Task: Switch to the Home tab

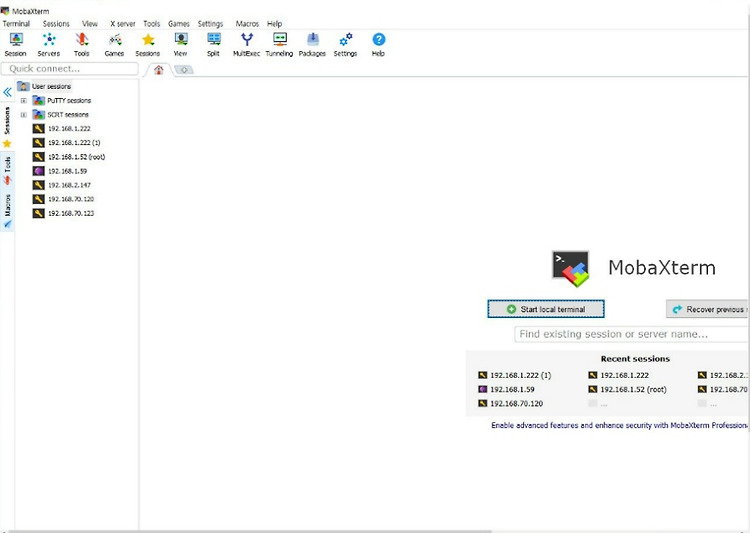Action: [x=158, y=70]
